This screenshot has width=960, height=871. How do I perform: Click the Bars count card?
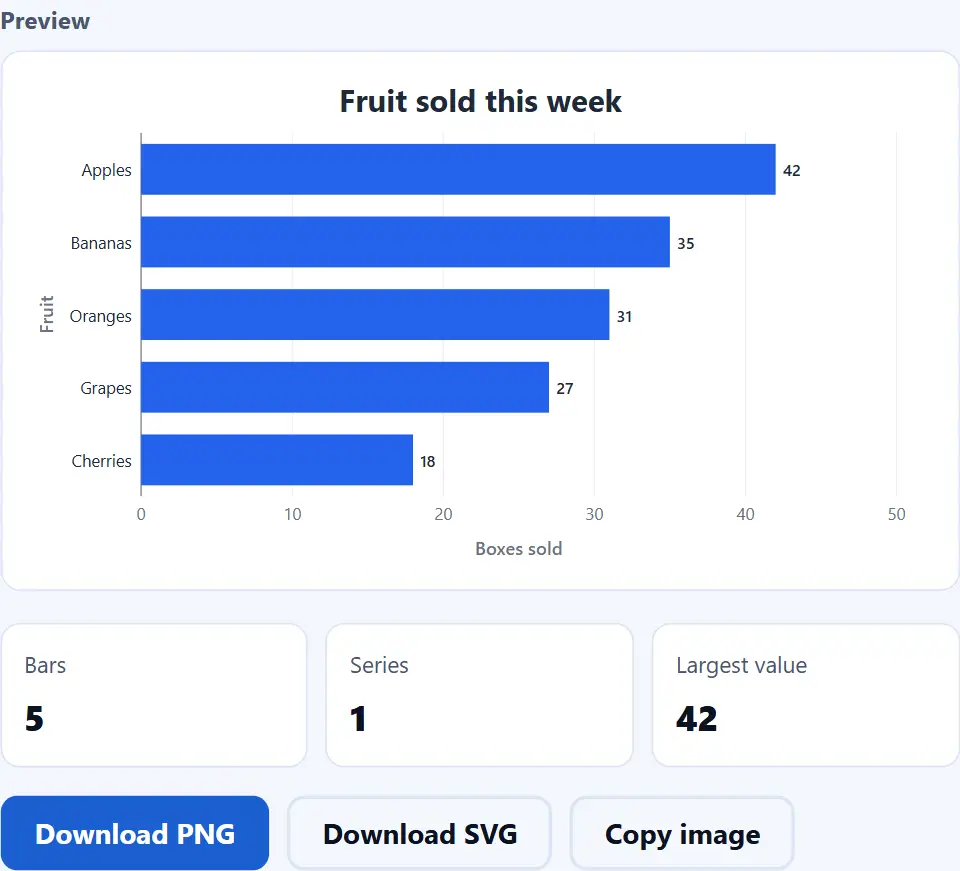[x=154, y=695]
